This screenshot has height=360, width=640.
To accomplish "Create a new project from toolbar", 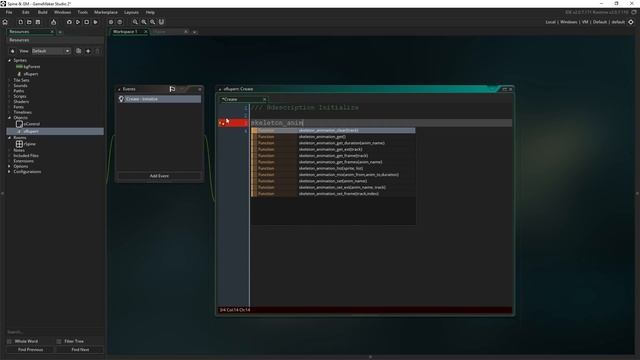I will coord(20,22).
